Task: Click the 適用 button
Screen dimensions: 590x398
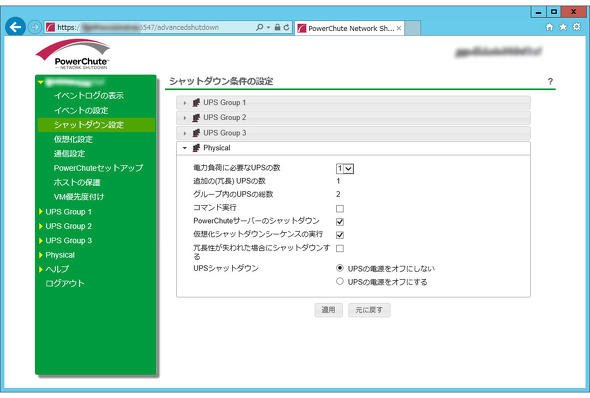Action: pyautogui.click(x=328, y=310)
